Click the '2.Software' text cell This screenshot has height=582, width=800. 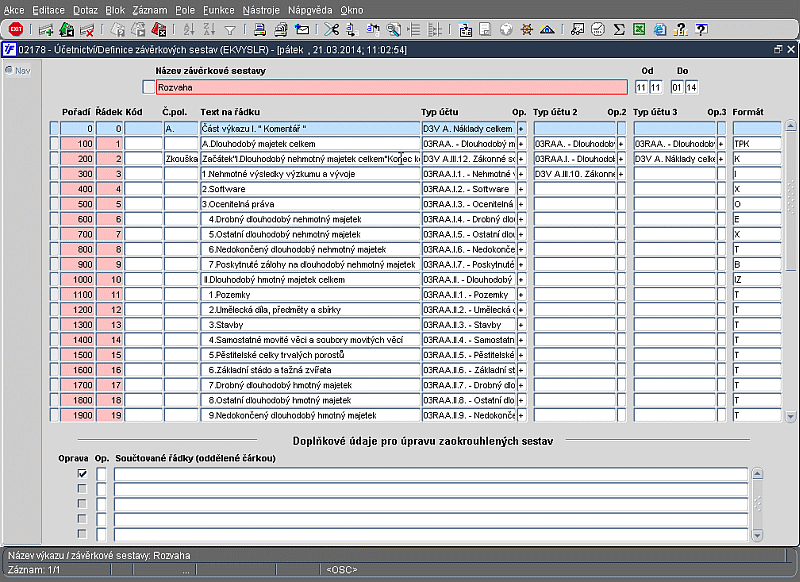[x=310, y=189]
